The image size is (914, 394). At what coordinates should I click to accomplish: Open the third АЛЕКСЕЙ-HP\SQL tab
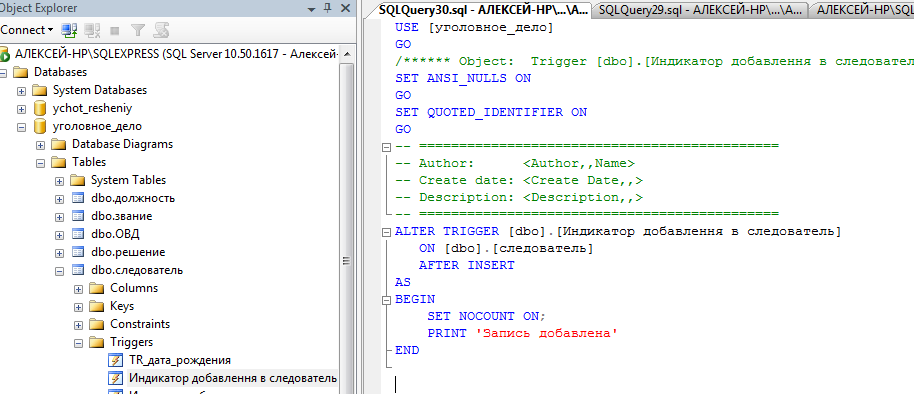[864, 10]
